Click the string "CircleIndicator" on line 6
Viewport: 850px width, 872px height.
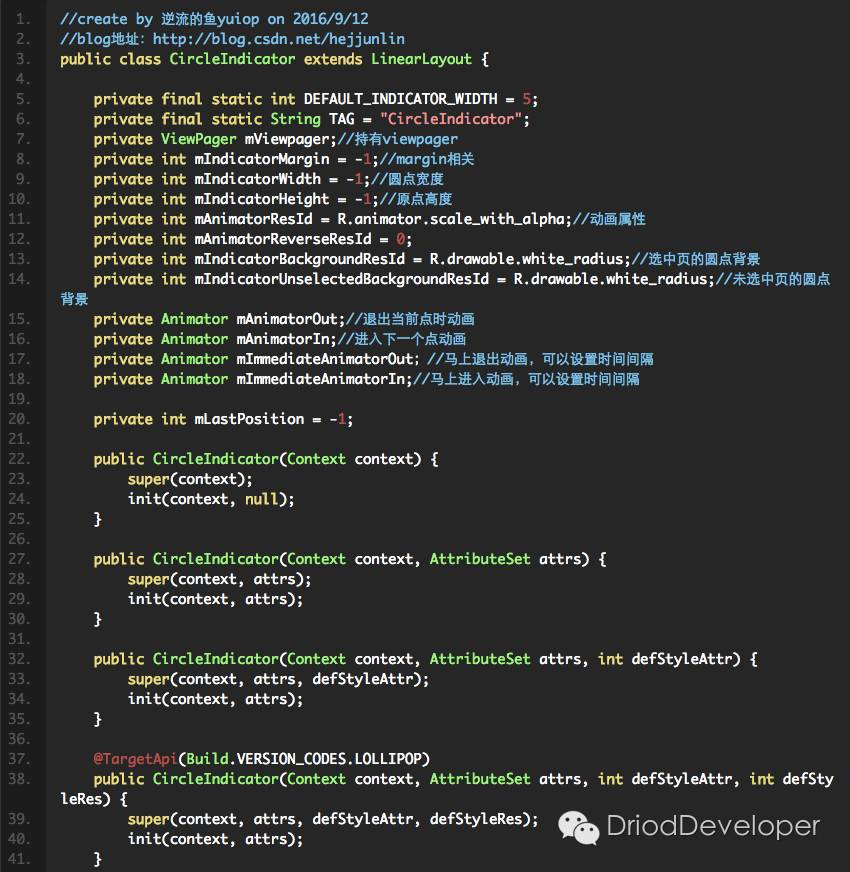point(451,119)
